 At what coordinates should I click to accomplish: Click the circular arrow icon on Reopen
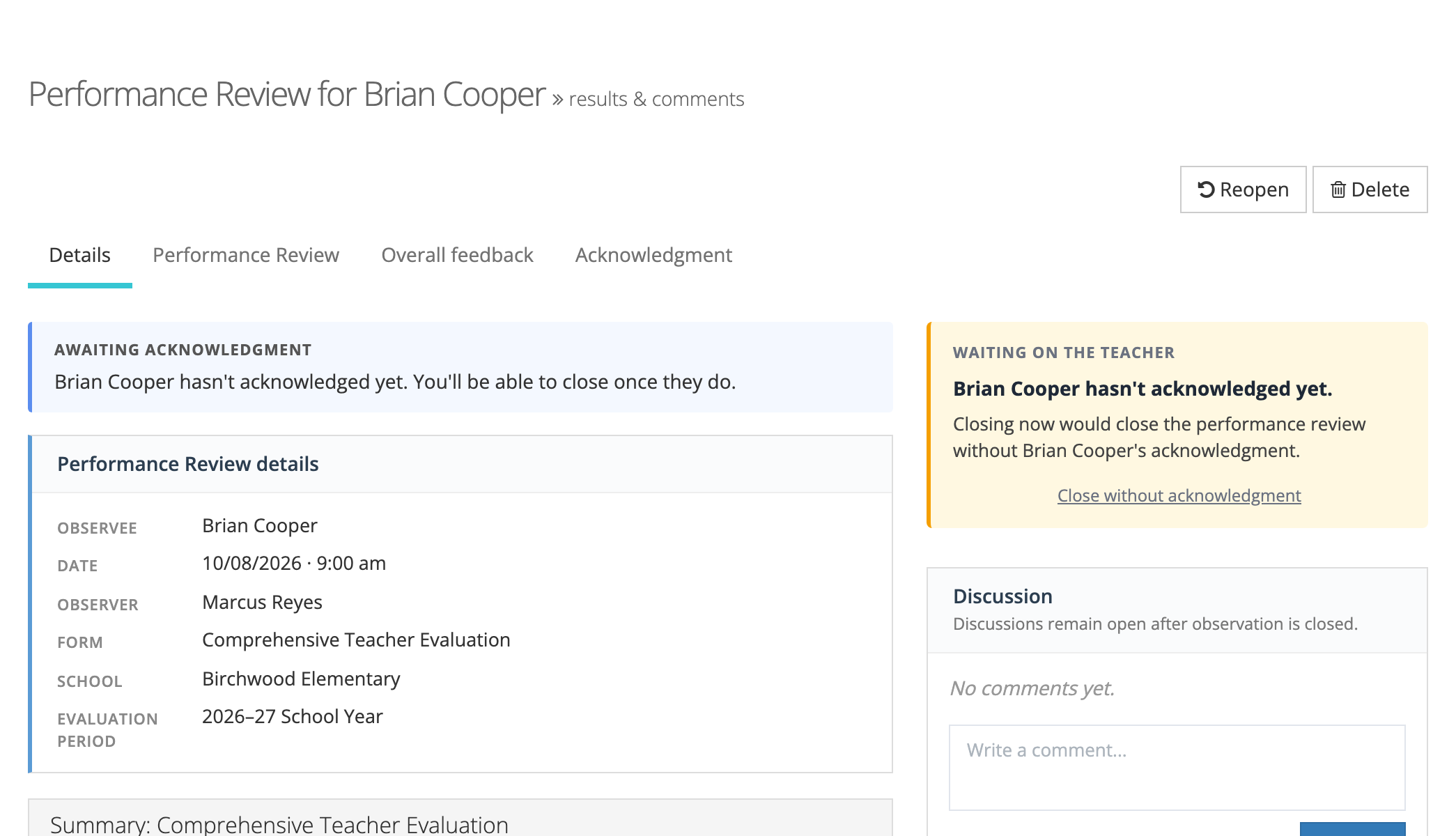[1206, 189]
